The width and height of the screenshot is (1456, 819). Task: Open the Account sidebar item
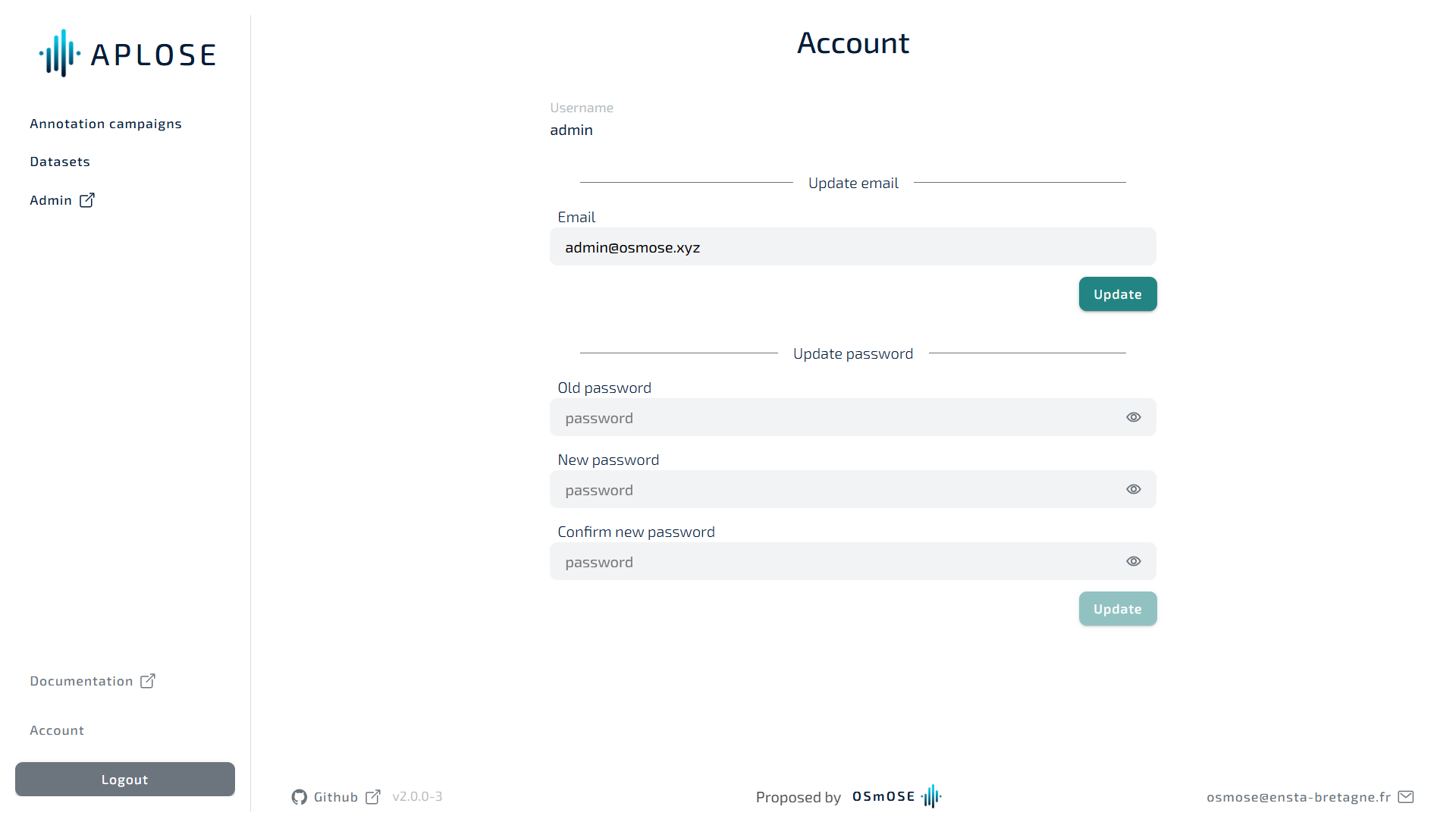pos(57,730)
